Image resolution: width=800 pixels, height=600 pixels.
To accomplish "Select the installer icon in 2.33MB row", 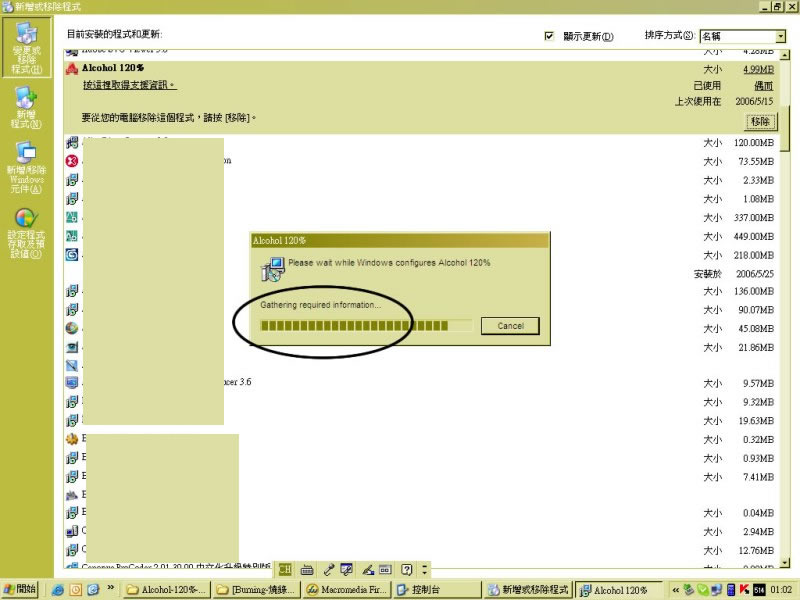I will [x=72, y=180].
